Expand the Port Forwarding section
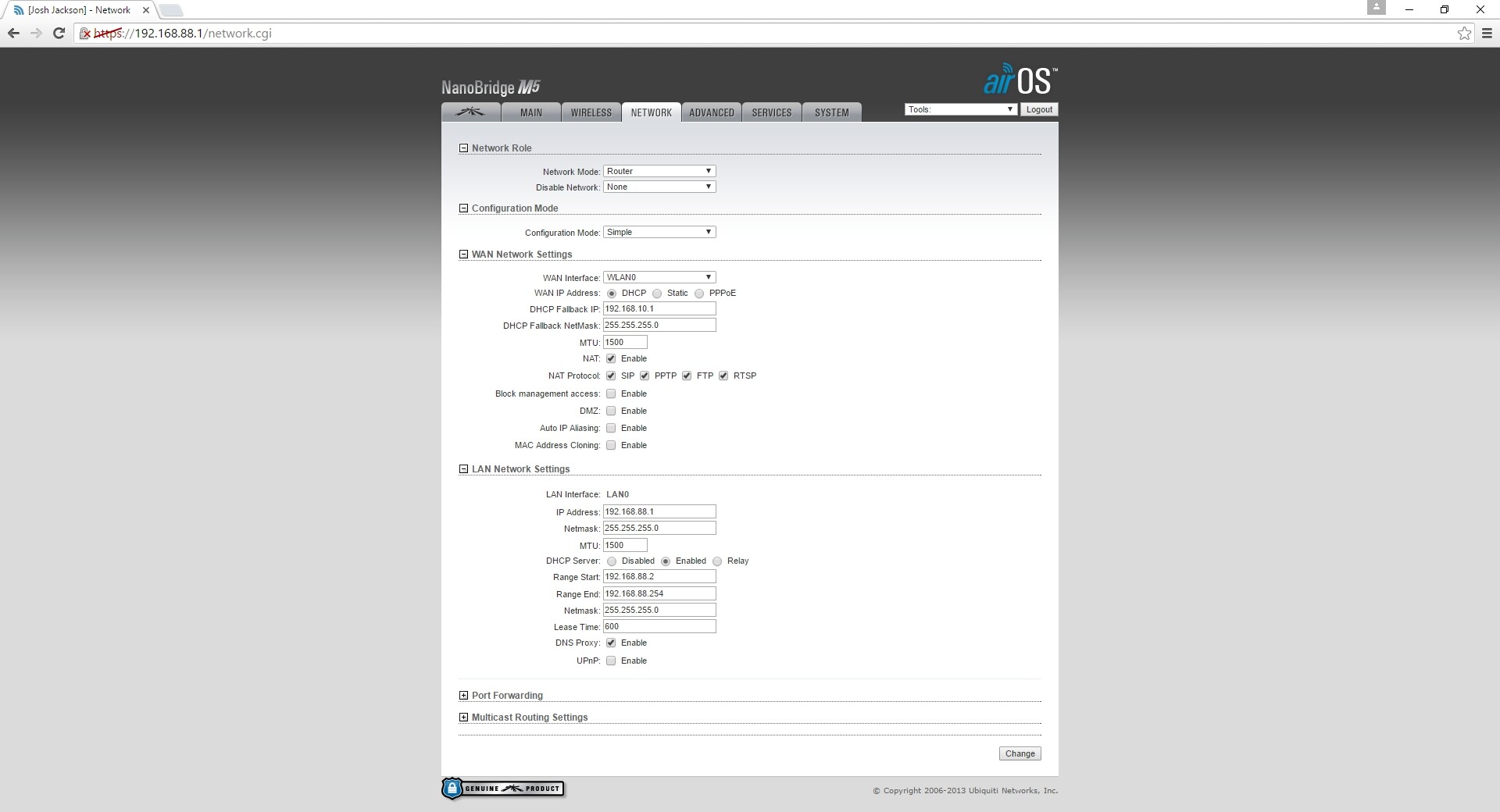 click(x=463, y=695)
